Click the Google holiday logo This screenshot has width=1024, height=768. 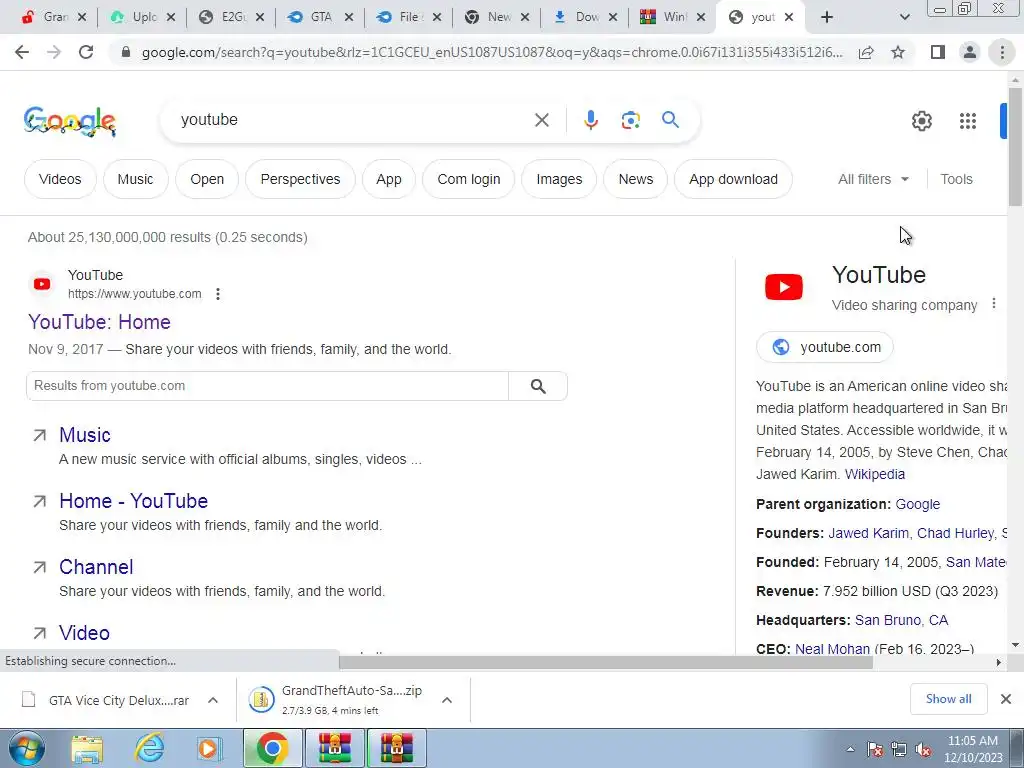tap(70, 121)
